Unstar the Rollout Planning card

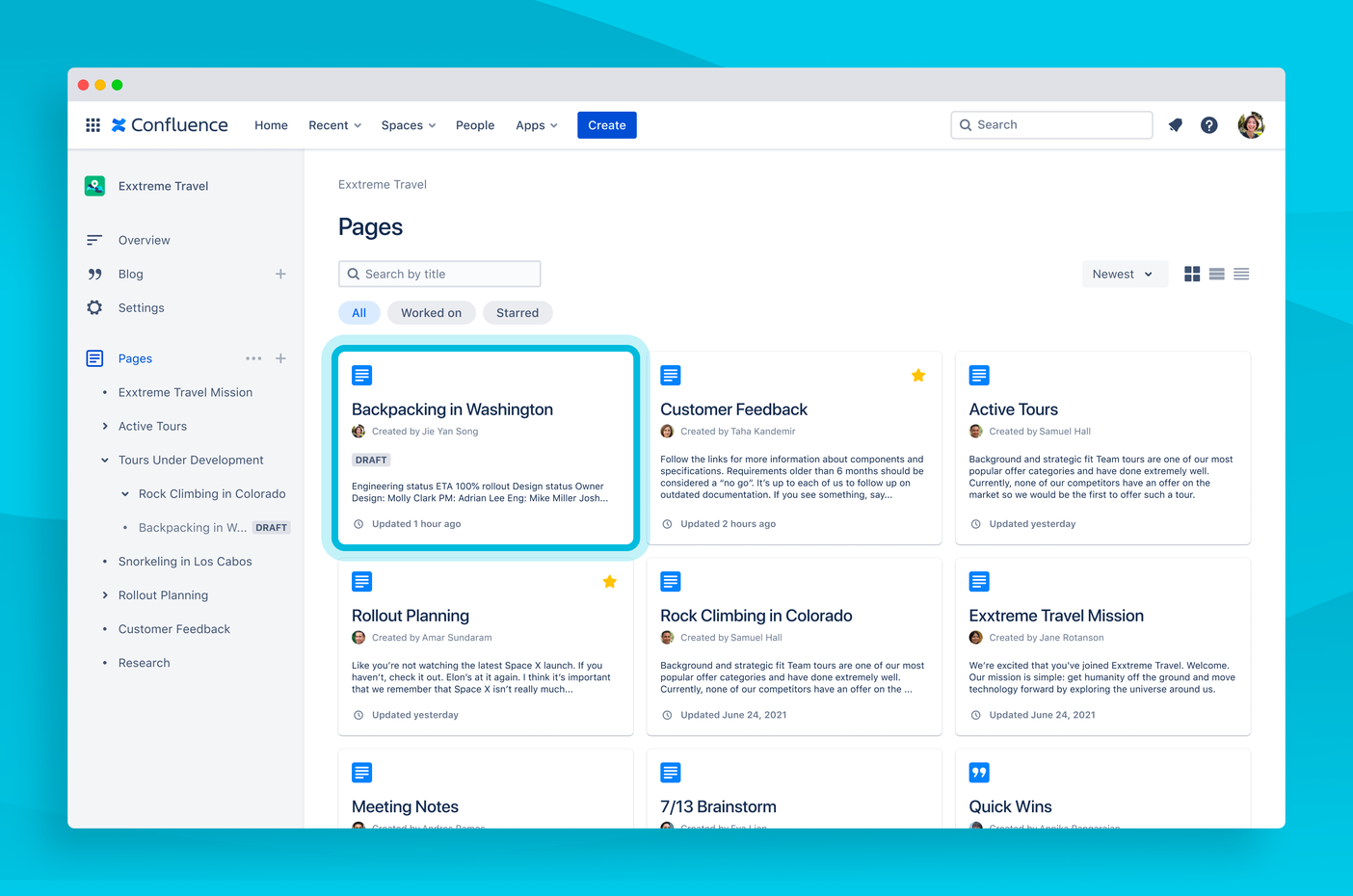tap(610, 582)
